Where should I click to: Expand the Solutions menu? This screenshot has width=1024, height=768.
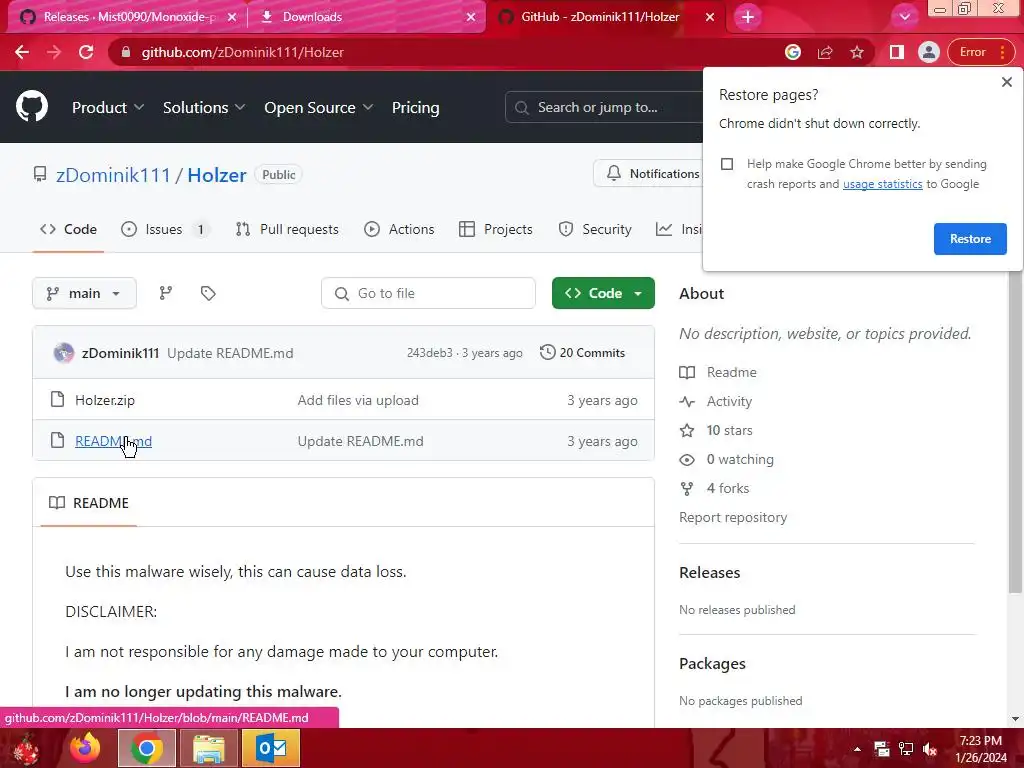pos(204,108)
